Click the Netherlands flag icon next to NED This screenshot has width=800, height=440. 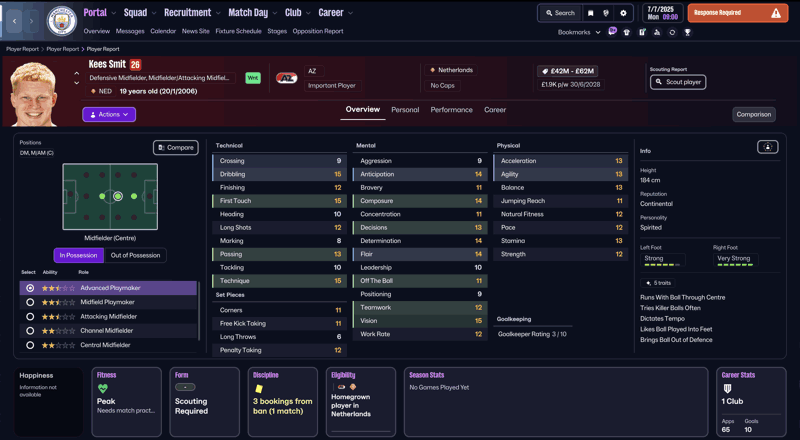click(93, 91)
